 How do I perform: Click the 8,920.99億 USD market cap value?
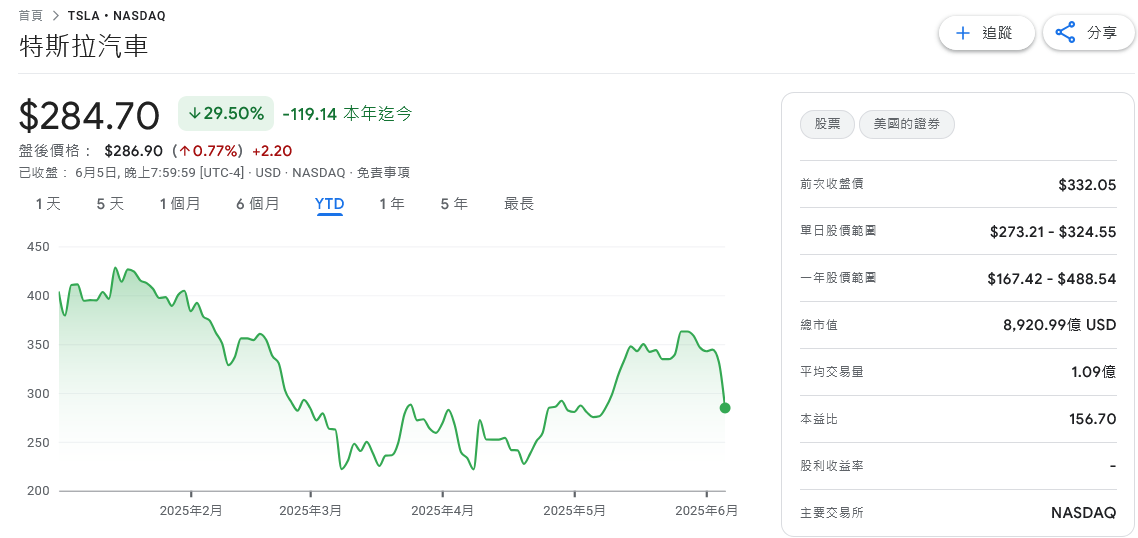click(x=1060, y=325)
